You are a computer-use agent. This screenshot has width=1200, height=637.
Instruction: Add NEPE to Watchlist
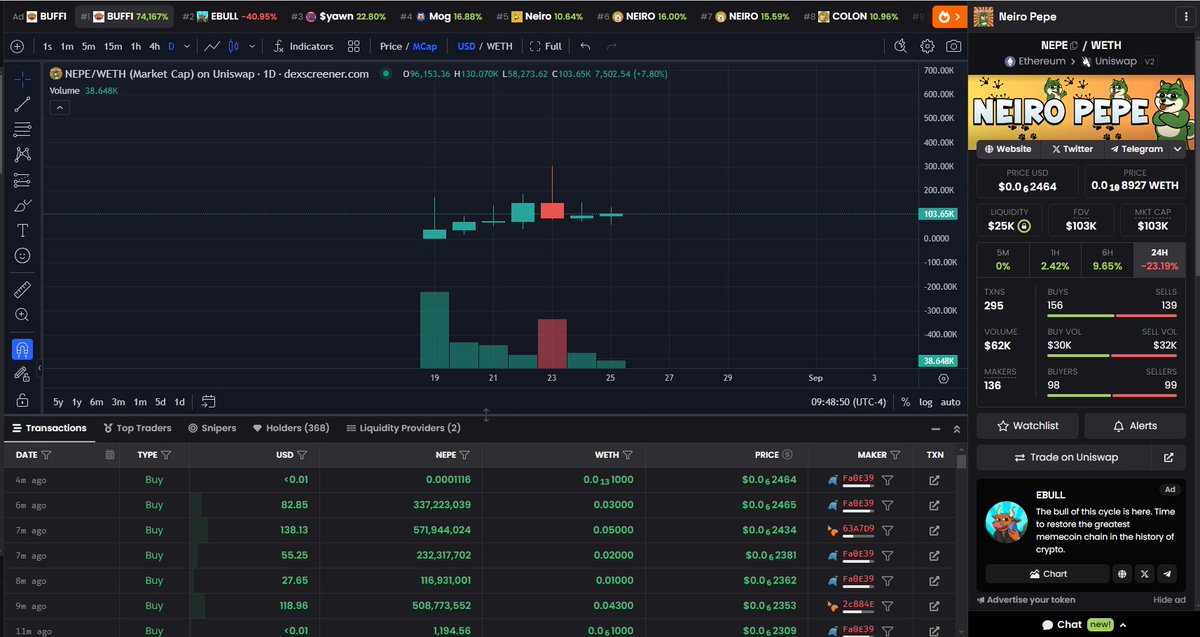click(1028, 426)
